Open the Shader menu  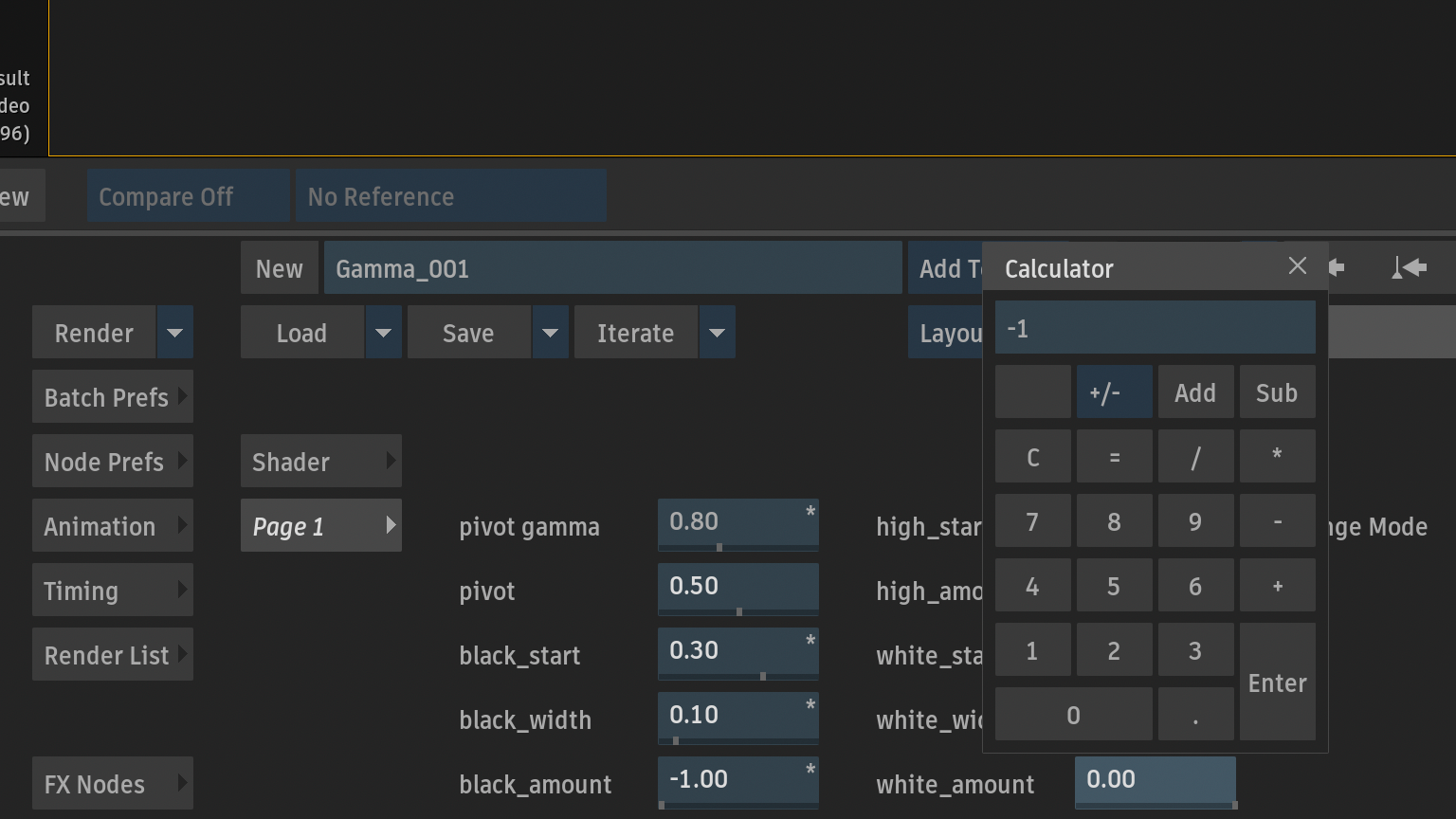321,461
